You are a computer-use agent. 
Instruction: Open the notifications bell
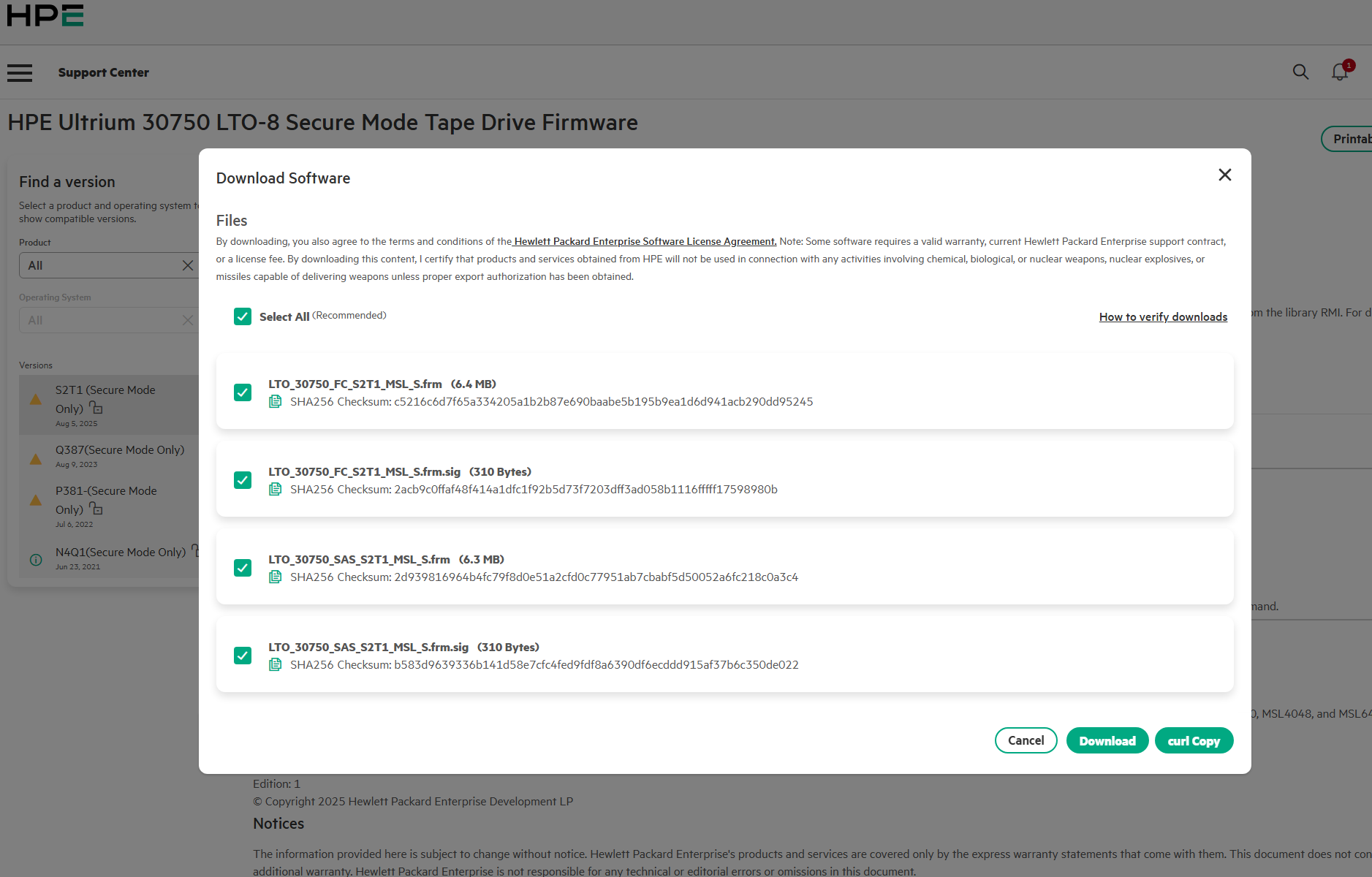click(x=1339, y=72)
